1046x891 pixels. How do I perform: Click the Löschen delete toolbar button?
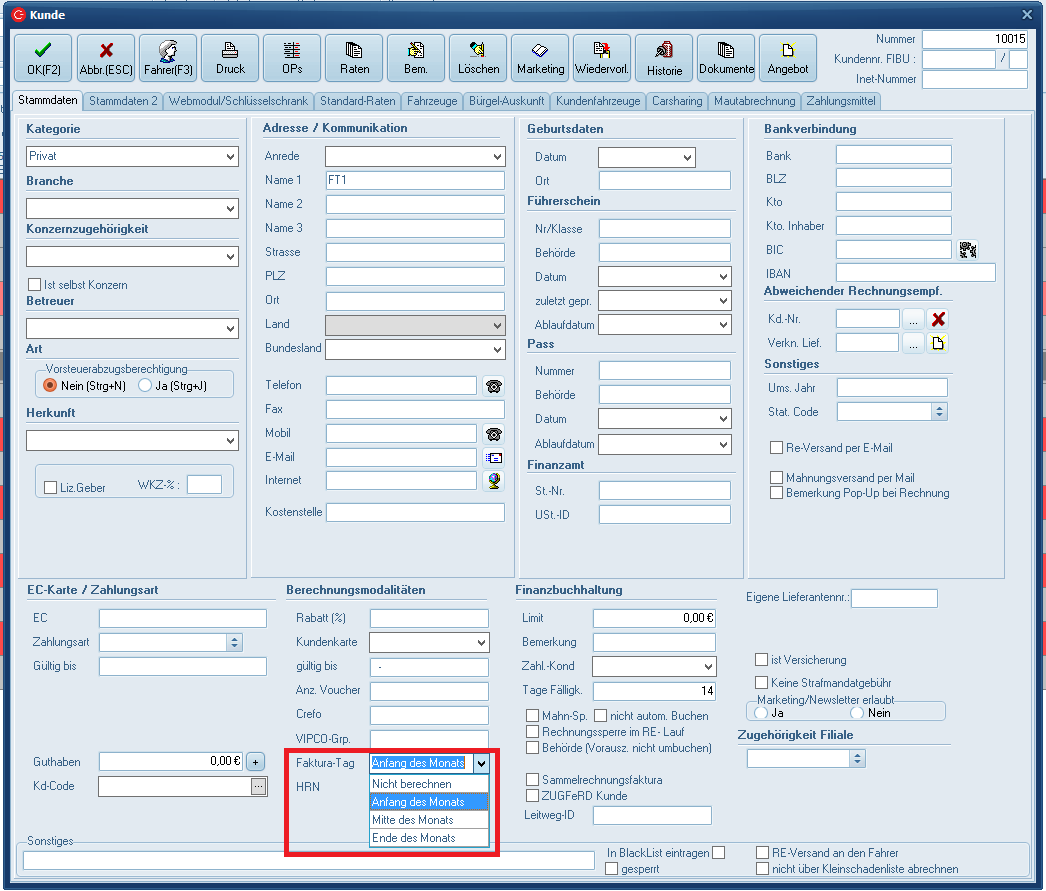478,58
